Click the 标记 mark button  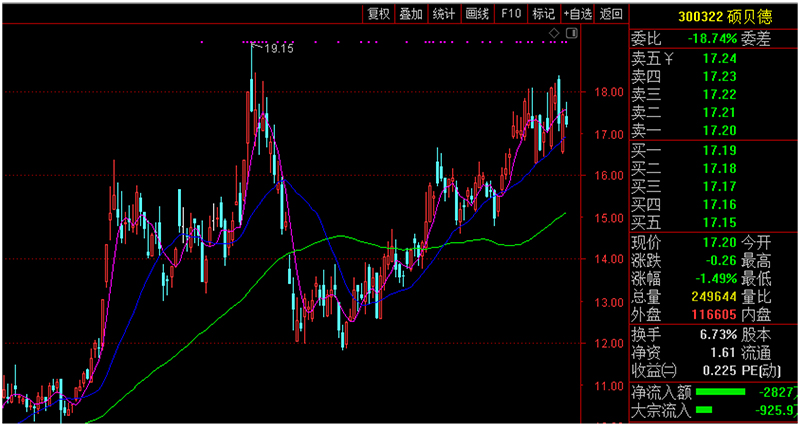coord(543,14)
